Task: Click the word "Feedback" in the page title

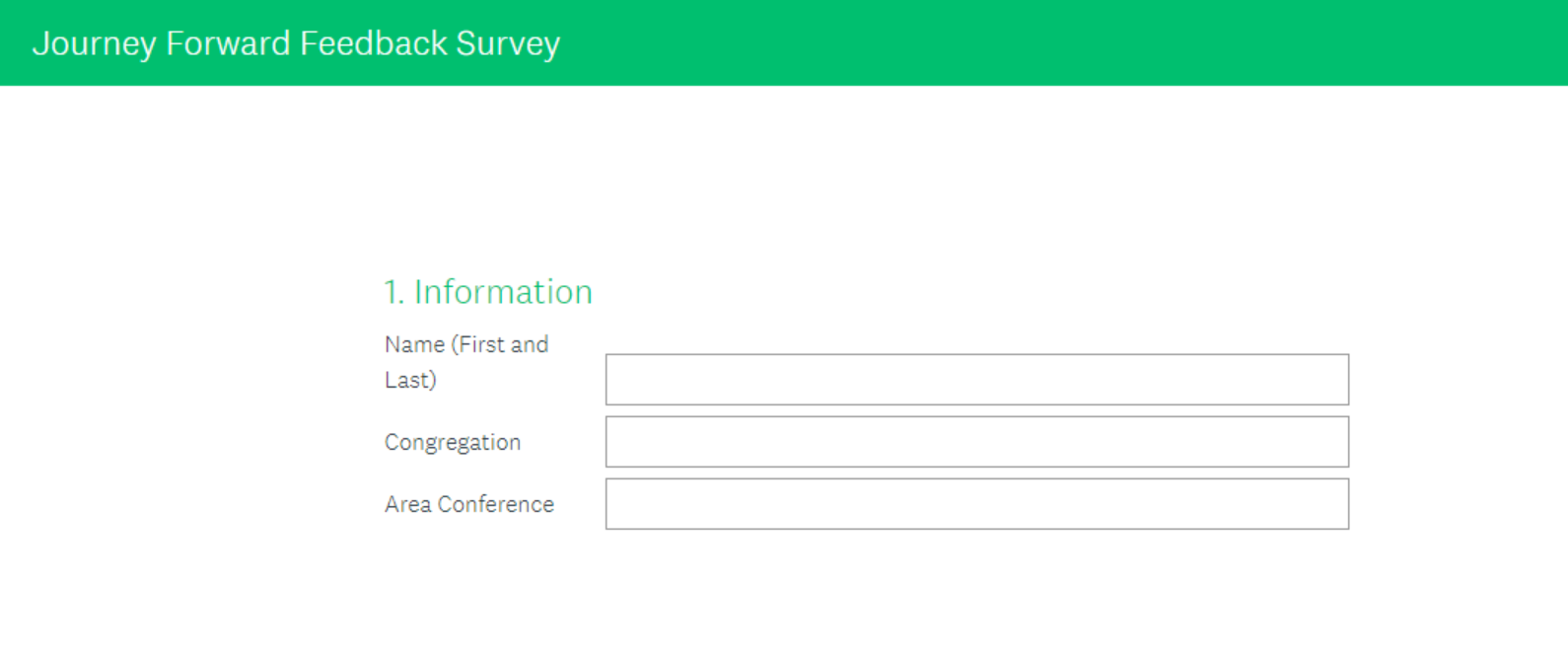Action: click(x=374, y=43)
